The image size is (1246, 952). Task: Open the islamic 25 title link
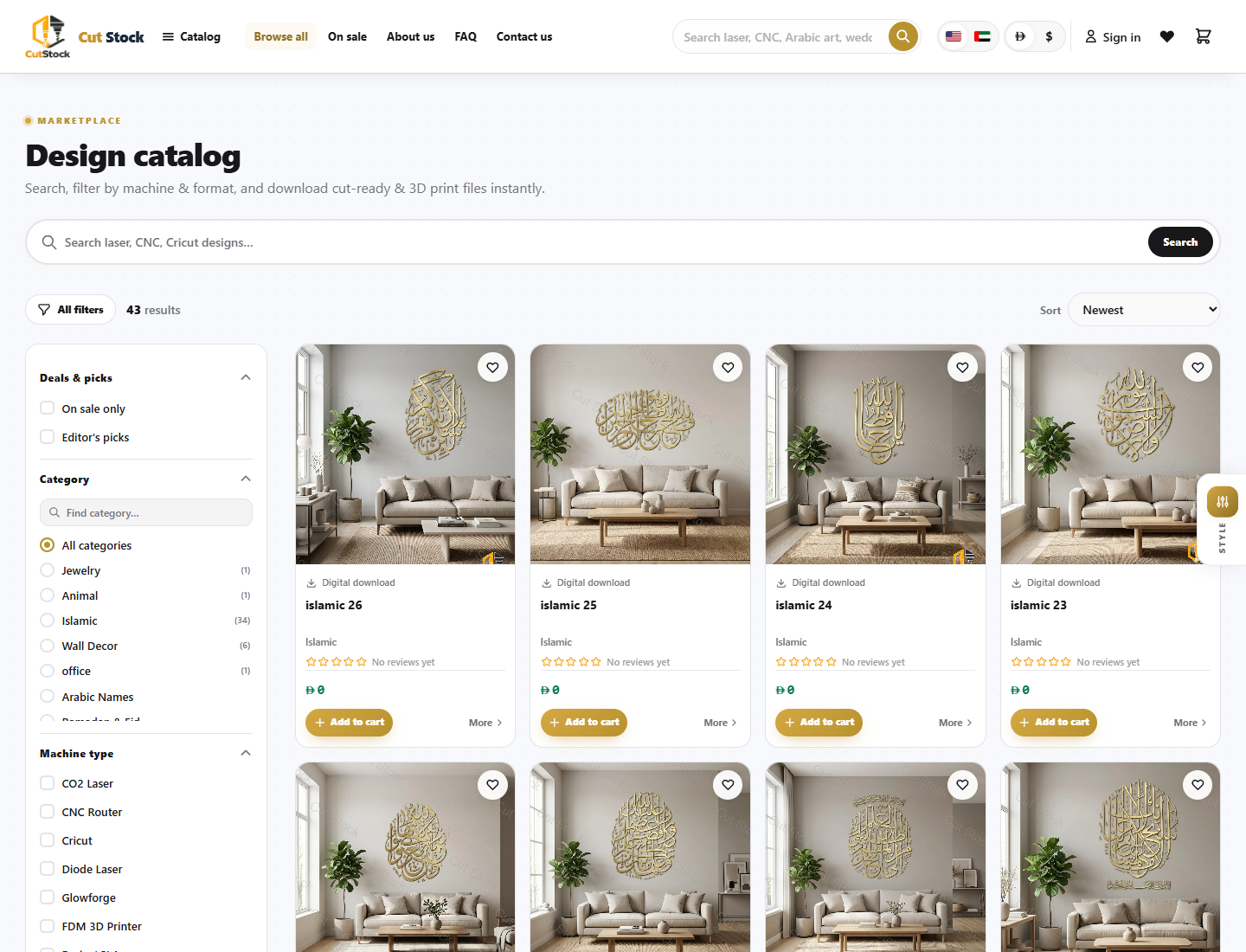568,605
